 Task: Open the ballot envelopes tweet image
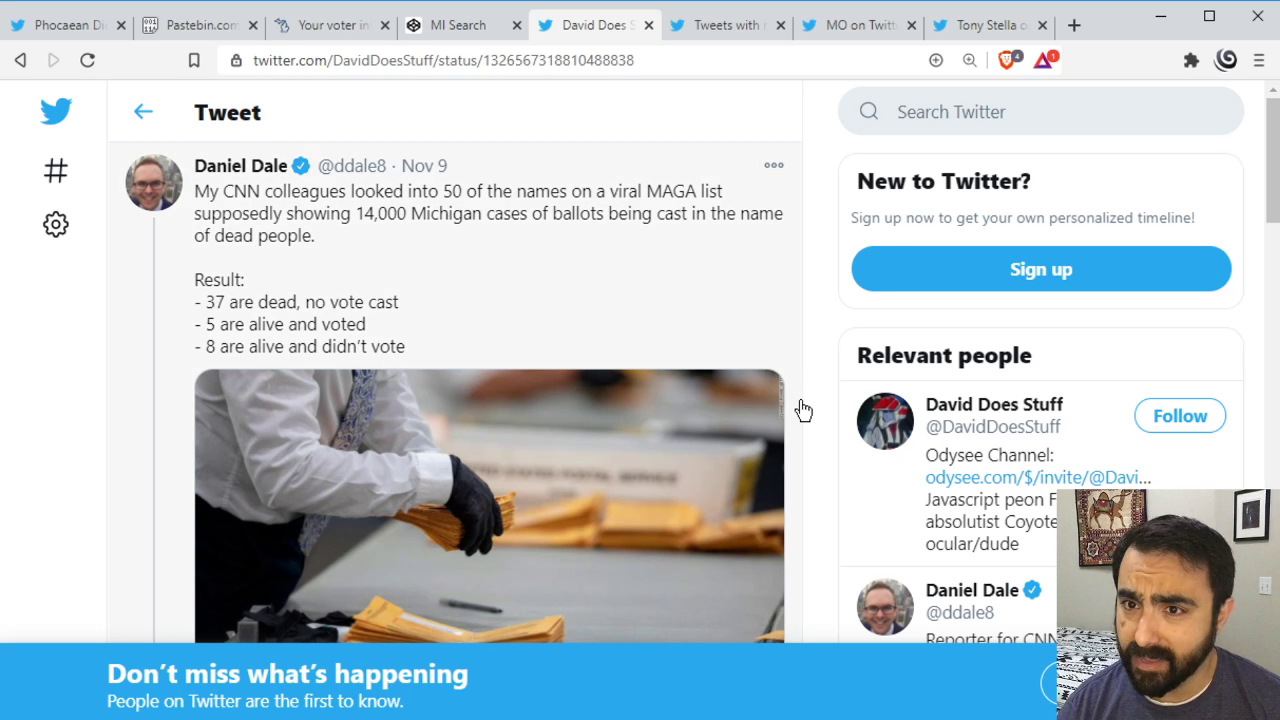click(489, 505)
